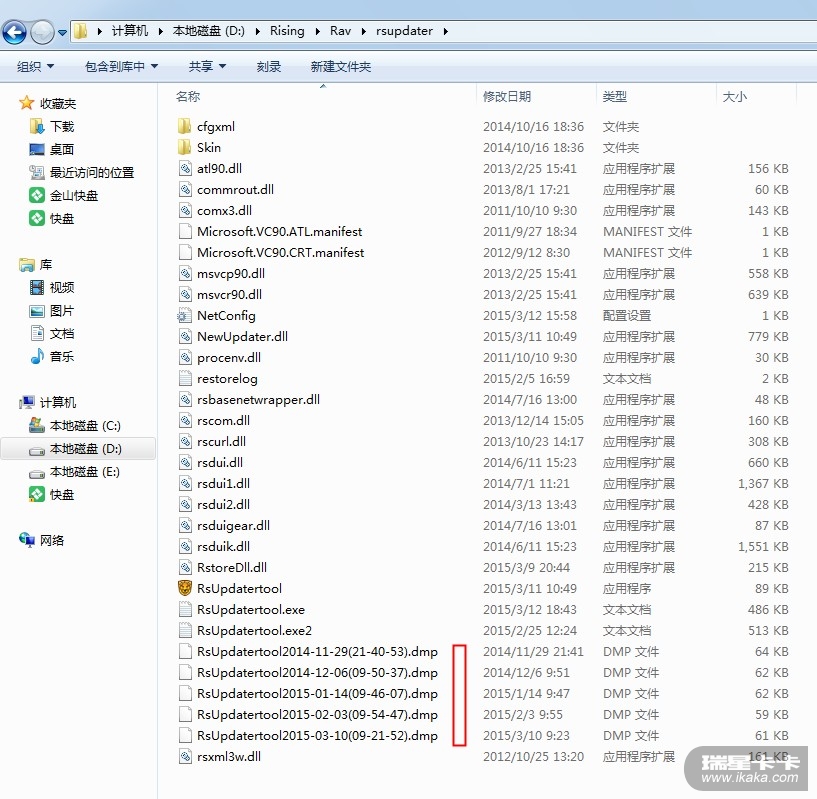Open 本地磁盘 (C:) in sidebar
The width and height of the screenshot is (817, 799).
point(75,426)
